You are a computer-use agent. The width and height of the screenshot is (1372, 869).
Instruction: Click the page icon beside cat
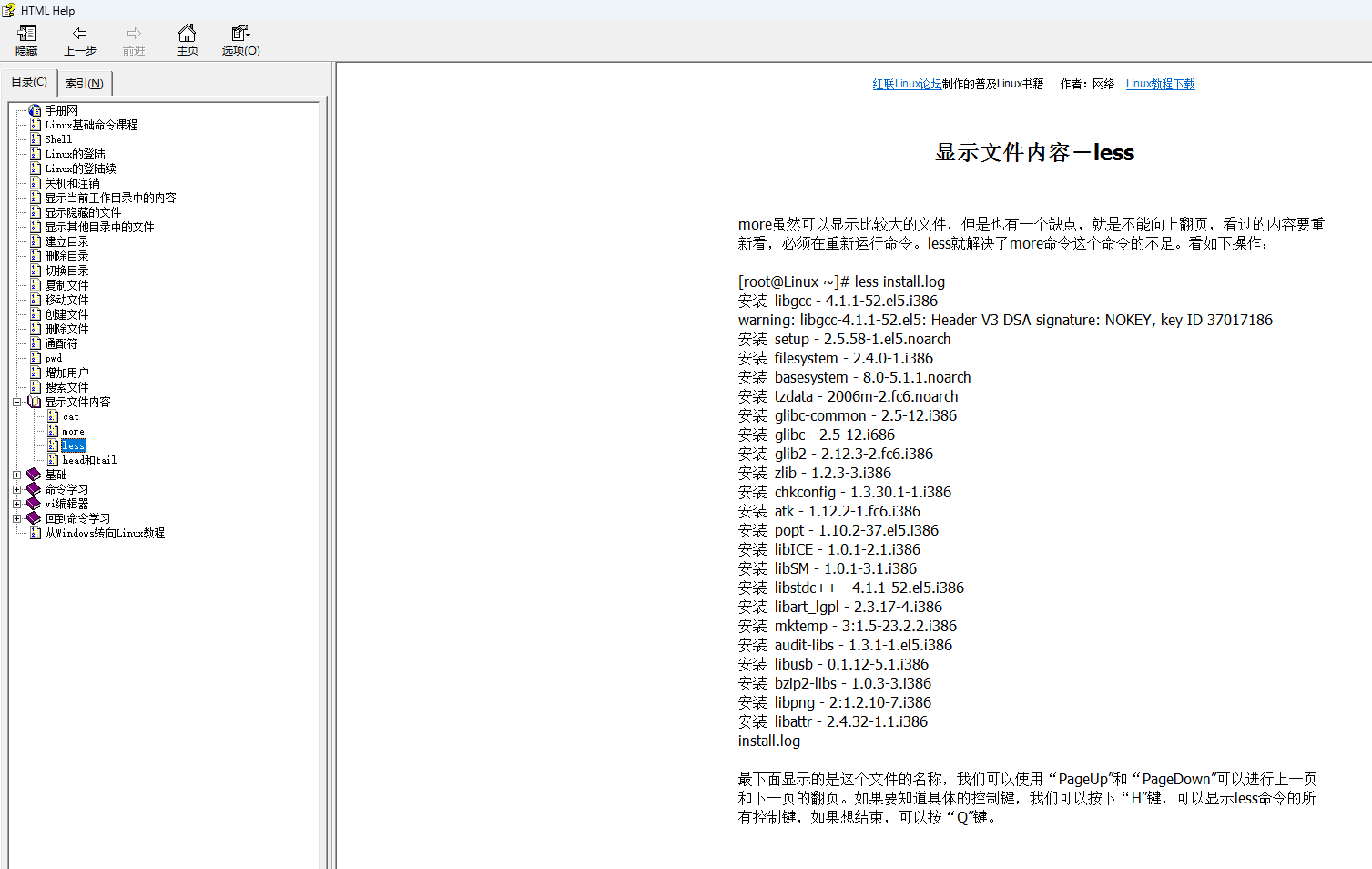pyautogui.click(x=53, y=416)
